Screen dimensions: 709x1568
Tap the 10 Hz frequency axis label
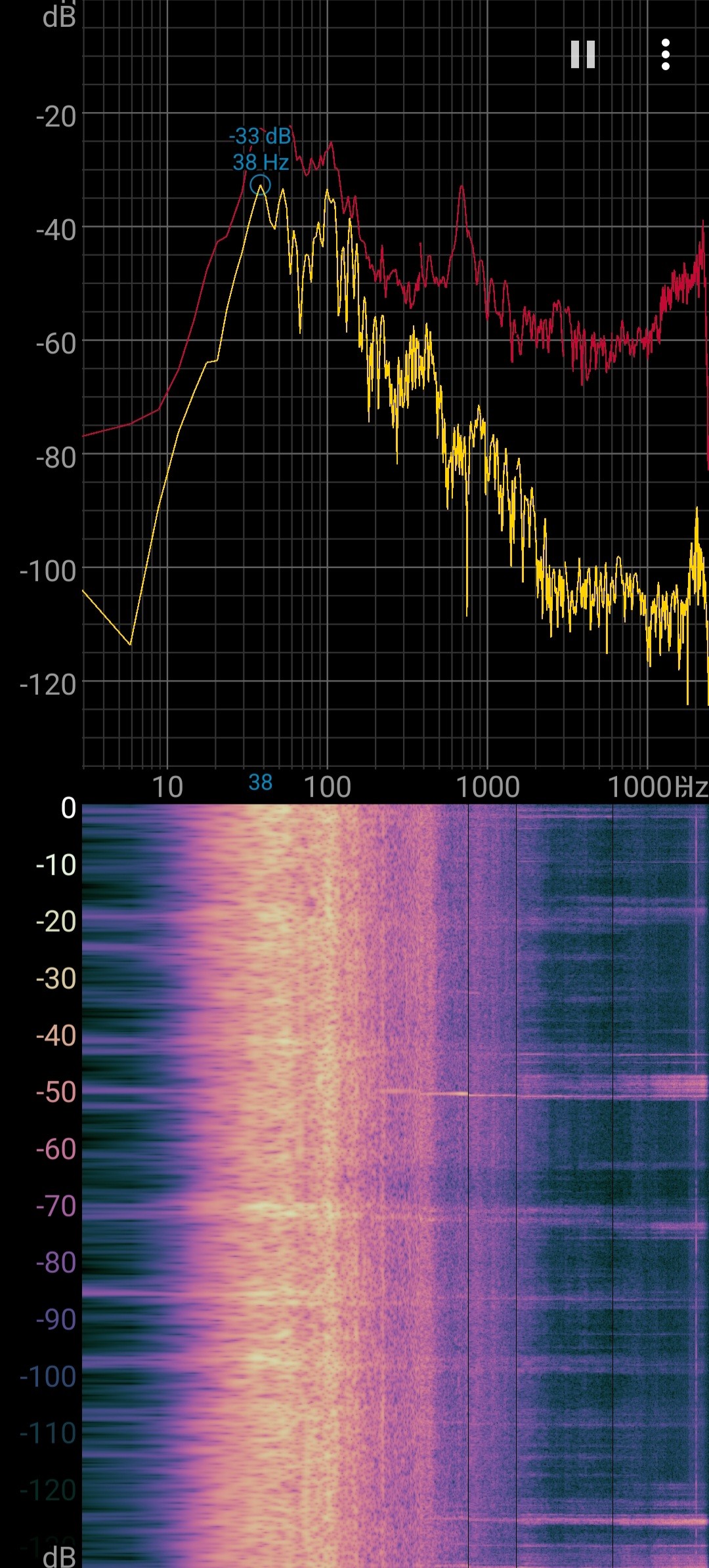click(x=167, y=787)
